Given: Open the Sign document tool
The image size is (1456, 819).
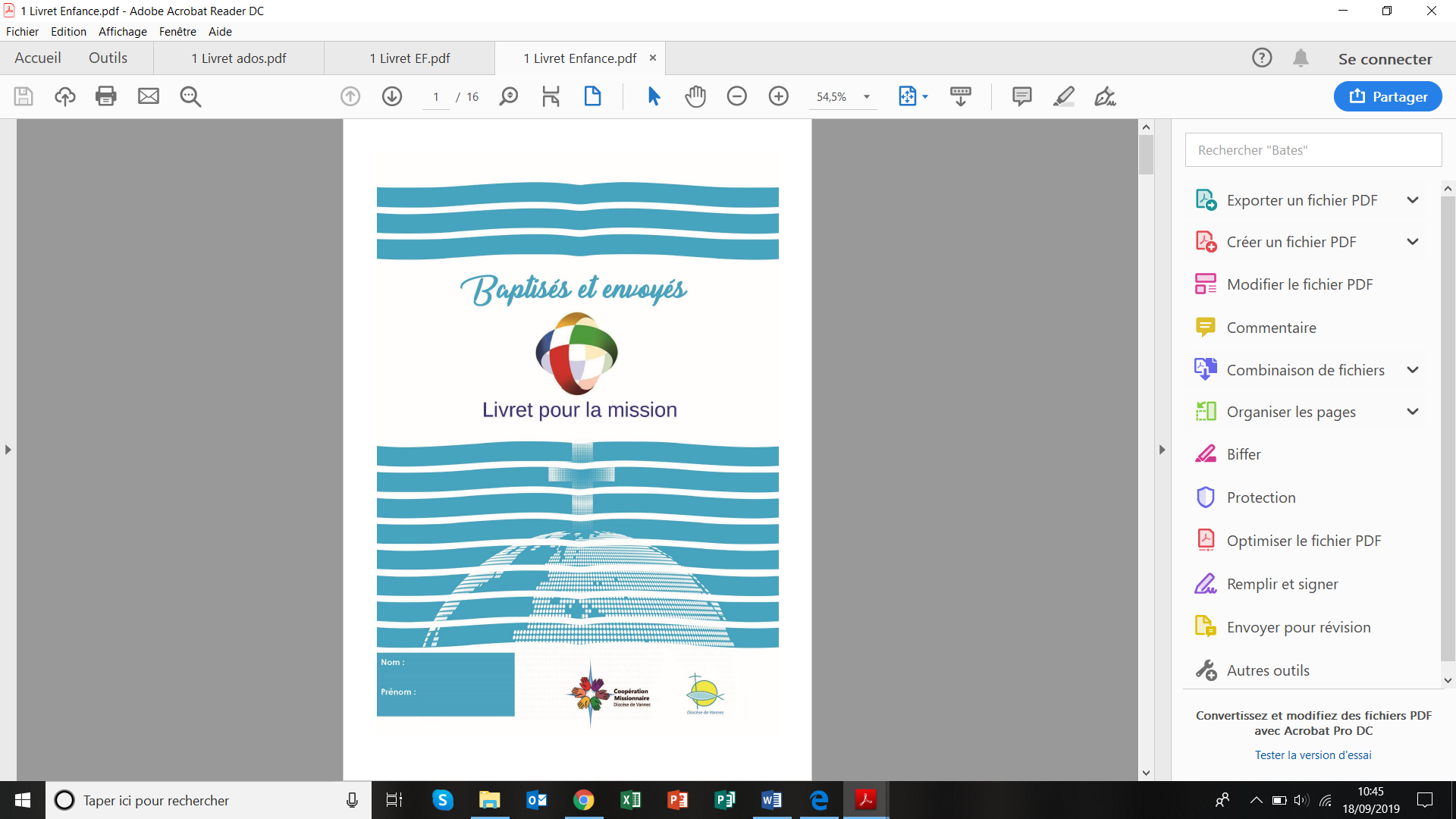Looking at the screenshot, I should (x=1105, y=96).
